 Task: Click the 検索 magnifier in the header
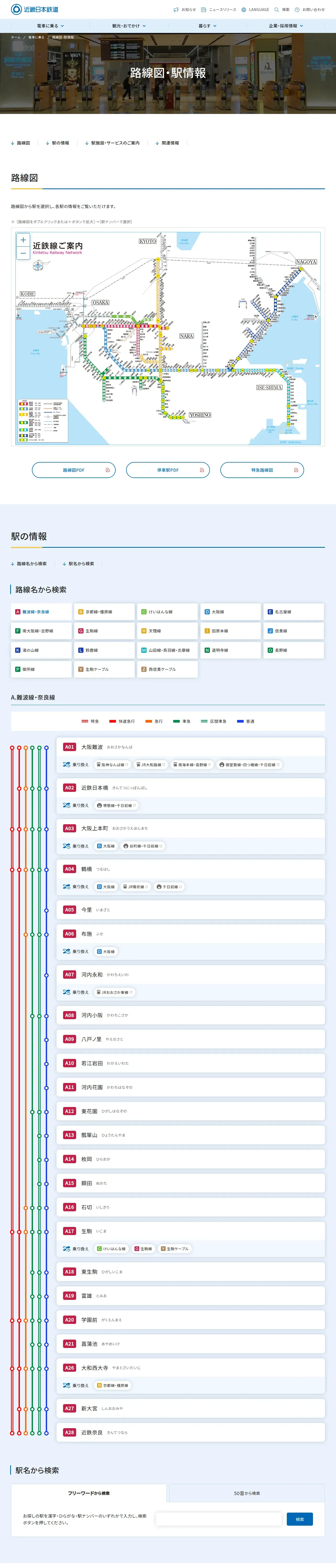point(282,10)
